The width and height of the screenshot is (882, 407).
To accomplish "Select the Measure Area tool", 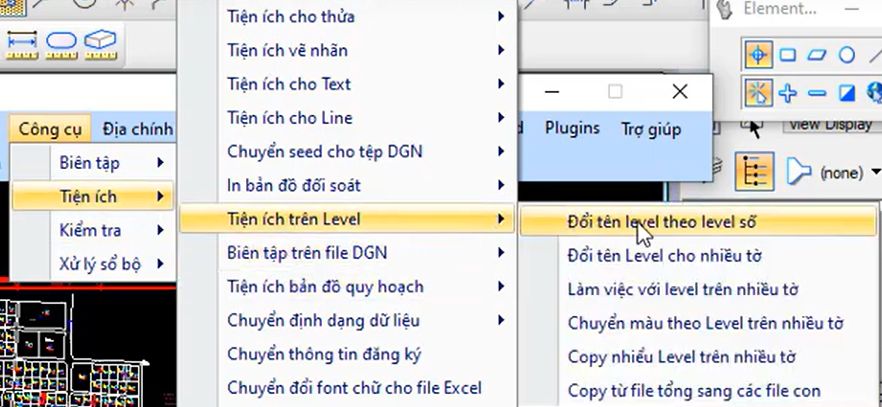I will (x=61, y=46).
